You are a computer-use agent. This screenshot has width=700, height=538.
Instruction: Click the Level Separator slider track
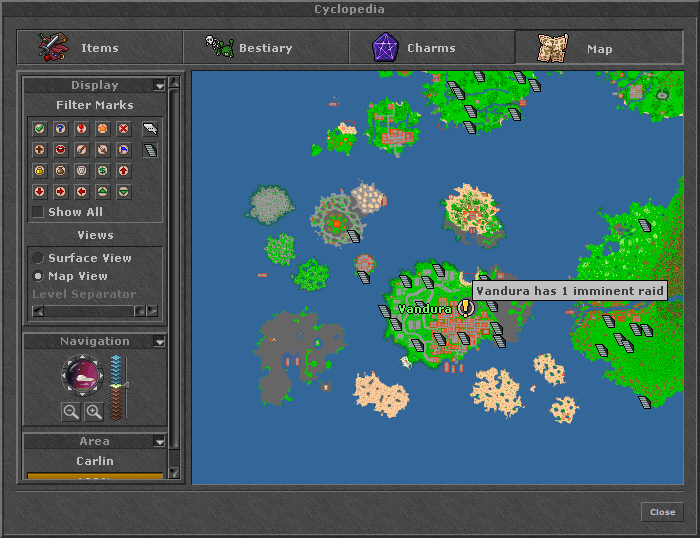[89, 311]
